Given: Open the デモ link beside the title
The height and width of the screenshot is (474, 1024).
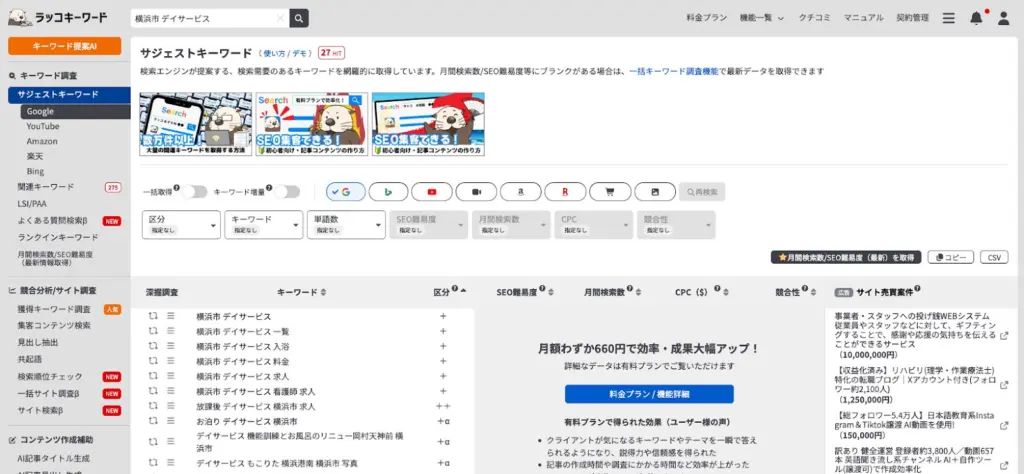Looking at the screenshot, I should point(298,54).
